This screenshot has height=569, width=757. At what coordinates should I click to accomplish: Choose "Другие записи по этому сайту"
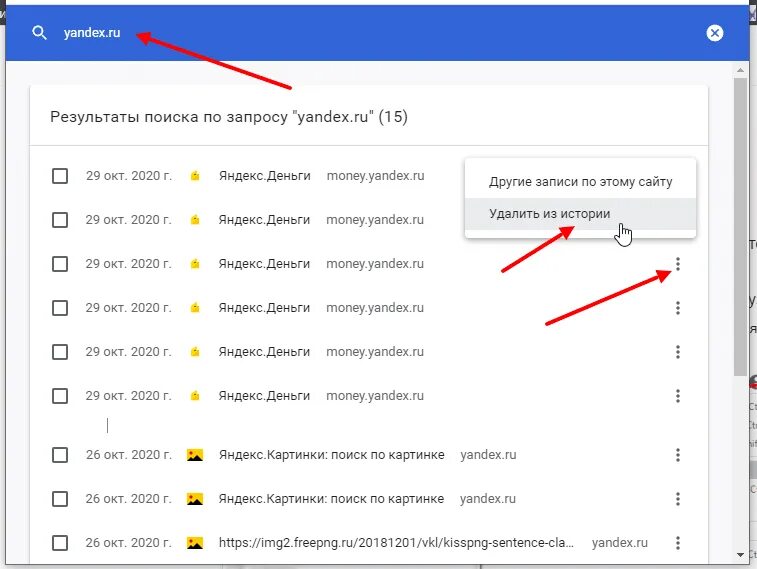(x=580, y=181)
